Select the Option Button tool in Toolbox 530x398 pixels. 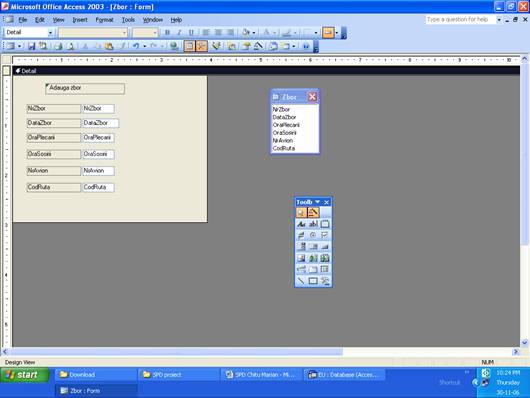pos(313,235)
